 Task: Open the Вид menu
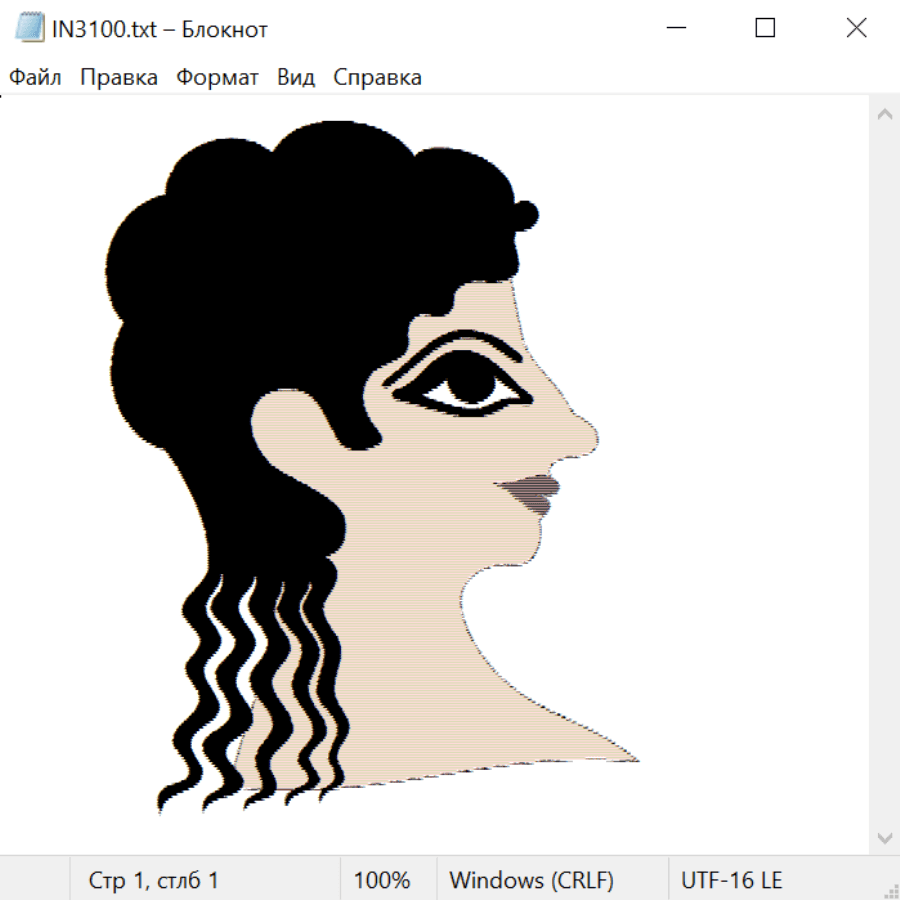point(296,78)
